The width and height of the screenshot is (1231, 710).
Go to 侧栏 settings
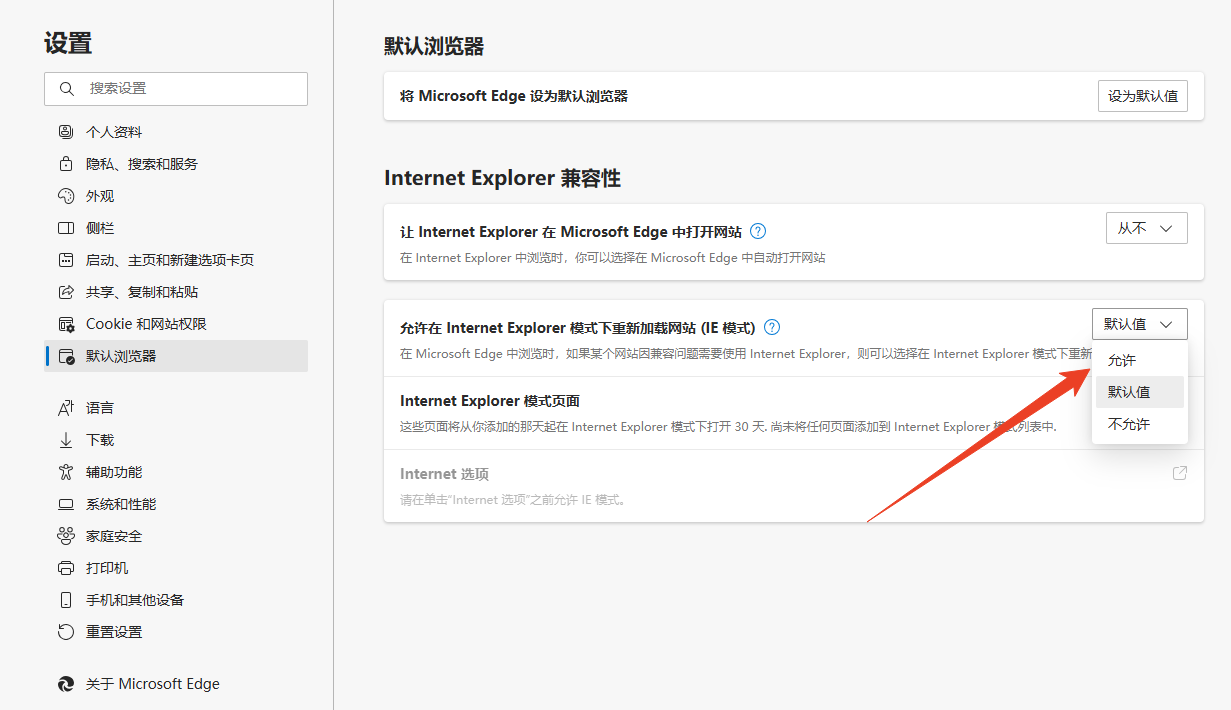[176, 228]
